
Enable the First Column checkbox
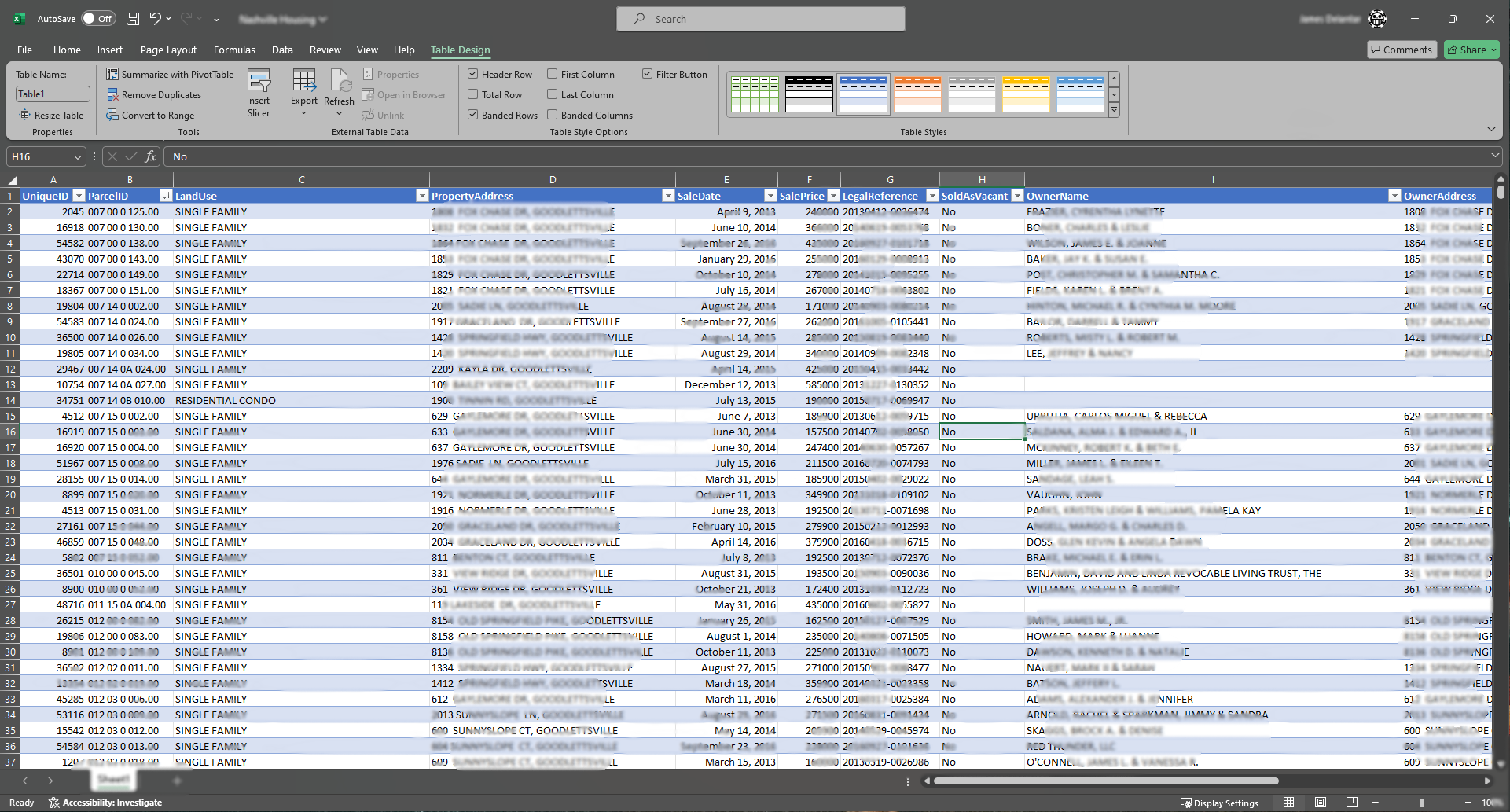(x=553, y=74)
